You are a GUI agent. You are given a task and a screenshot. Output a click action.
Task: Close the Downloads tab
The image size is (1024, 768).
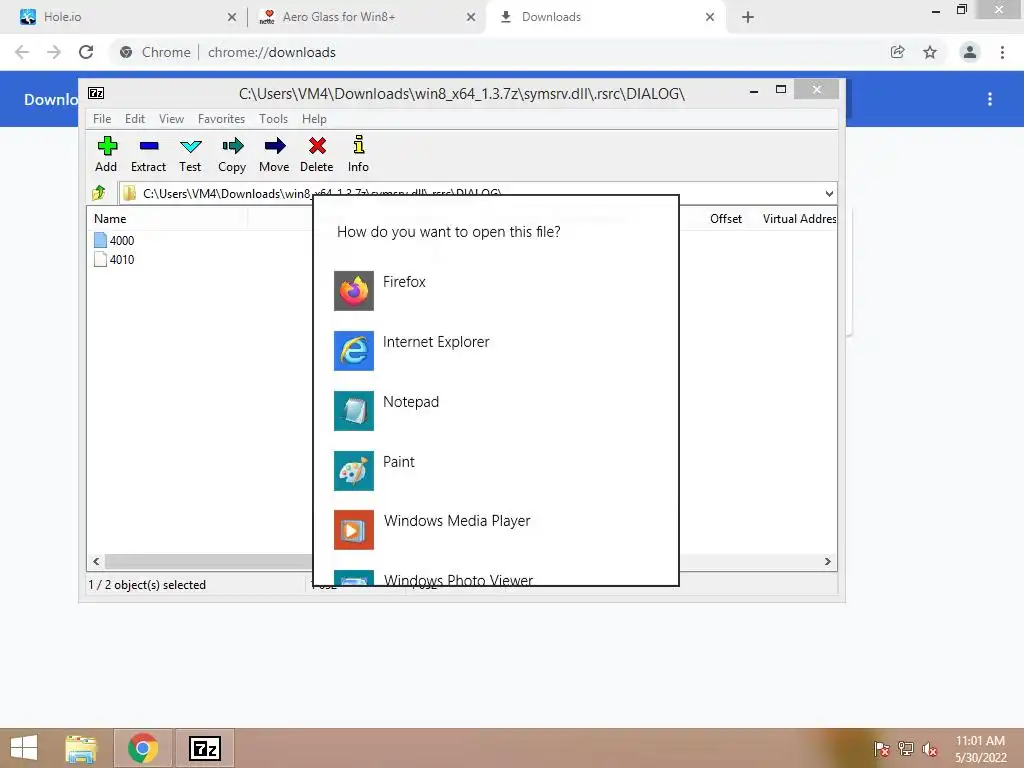[710, 17]
